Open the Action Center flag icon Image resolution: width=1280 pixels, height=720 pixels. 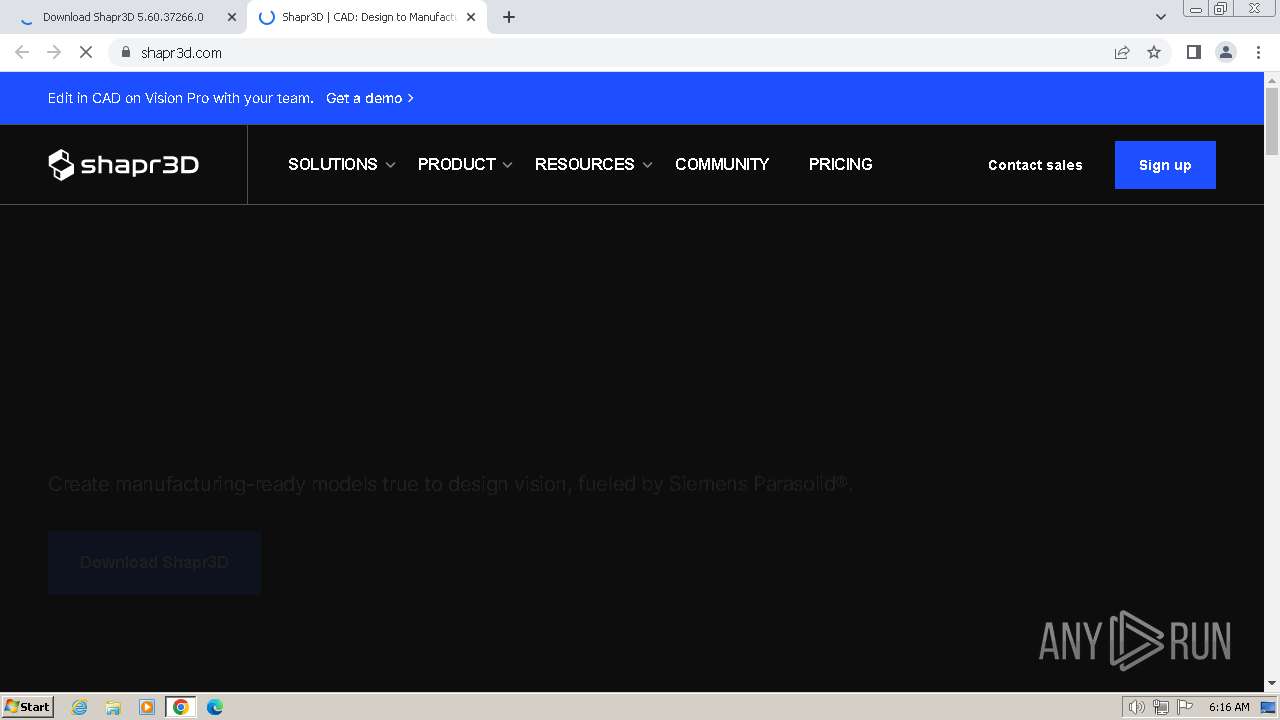click(1185, 707)
